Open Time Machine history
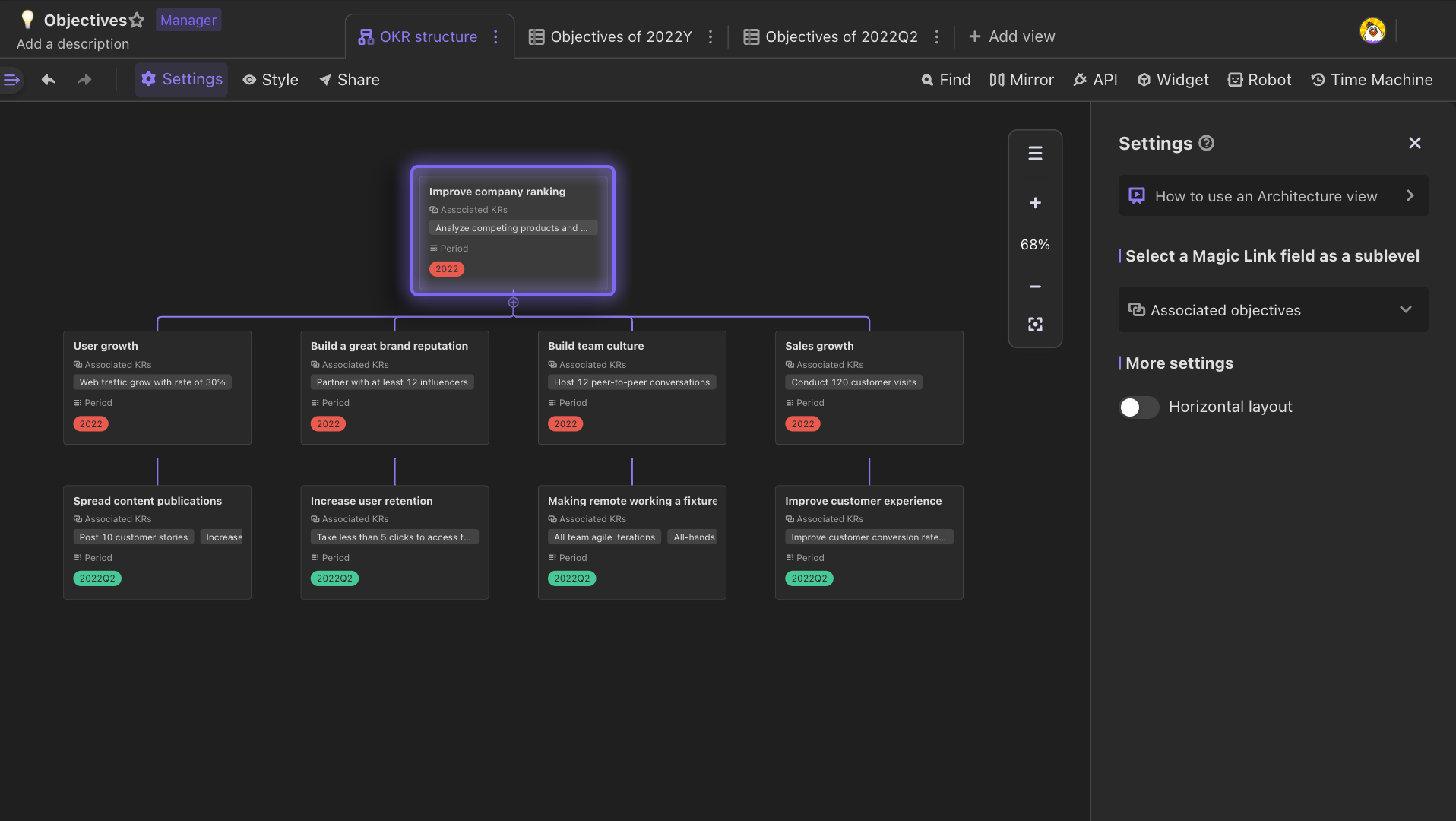This screenshot has width=1456, height=821. click(x=1372, y=80)
